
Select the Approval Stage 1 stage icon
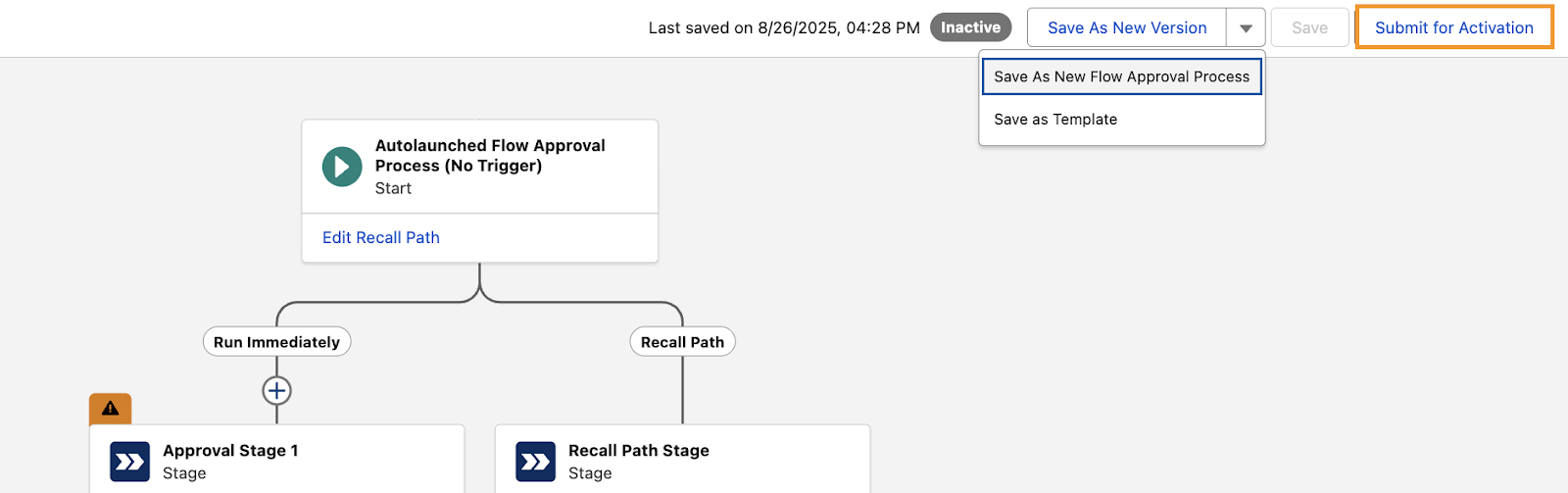pos(129,462)
